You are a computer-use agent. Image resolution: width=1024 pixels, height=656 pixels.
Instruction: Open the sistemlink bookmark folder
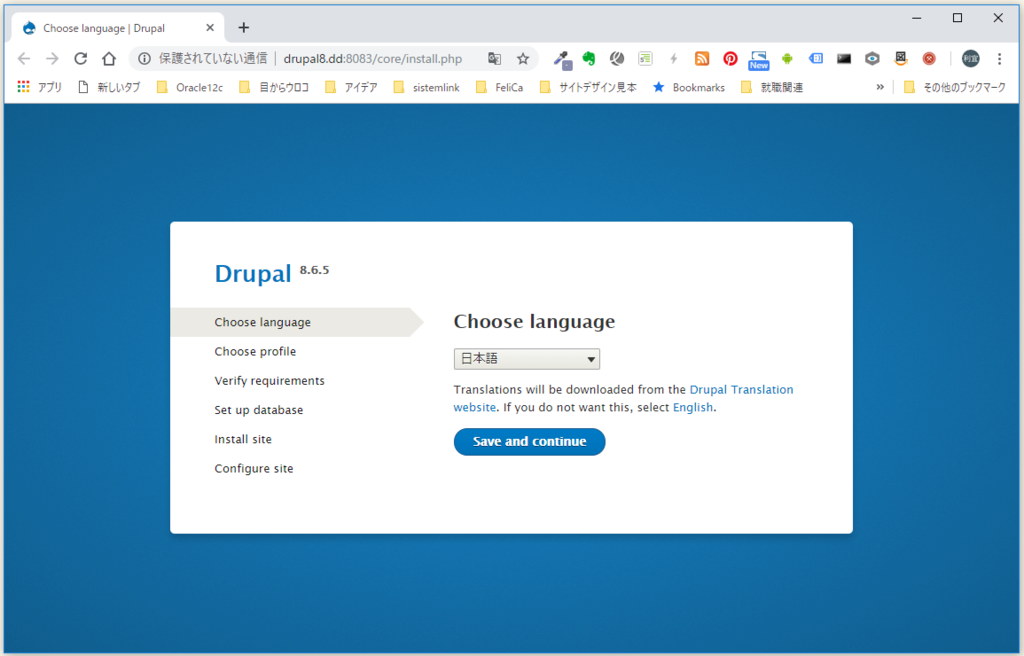click(426, 87)
